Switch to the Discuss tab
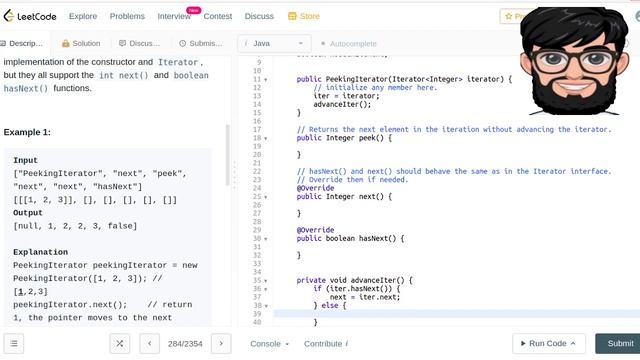 pos(139,43)
